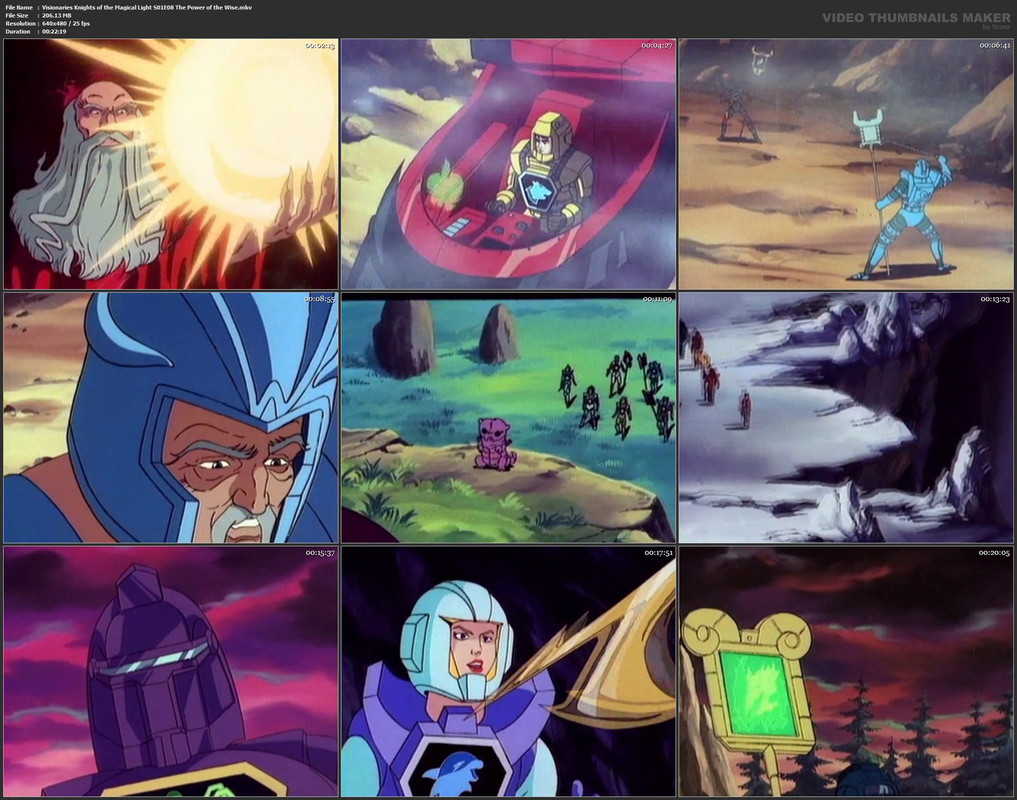Click the Resolution label in the header

pos(19,23)
